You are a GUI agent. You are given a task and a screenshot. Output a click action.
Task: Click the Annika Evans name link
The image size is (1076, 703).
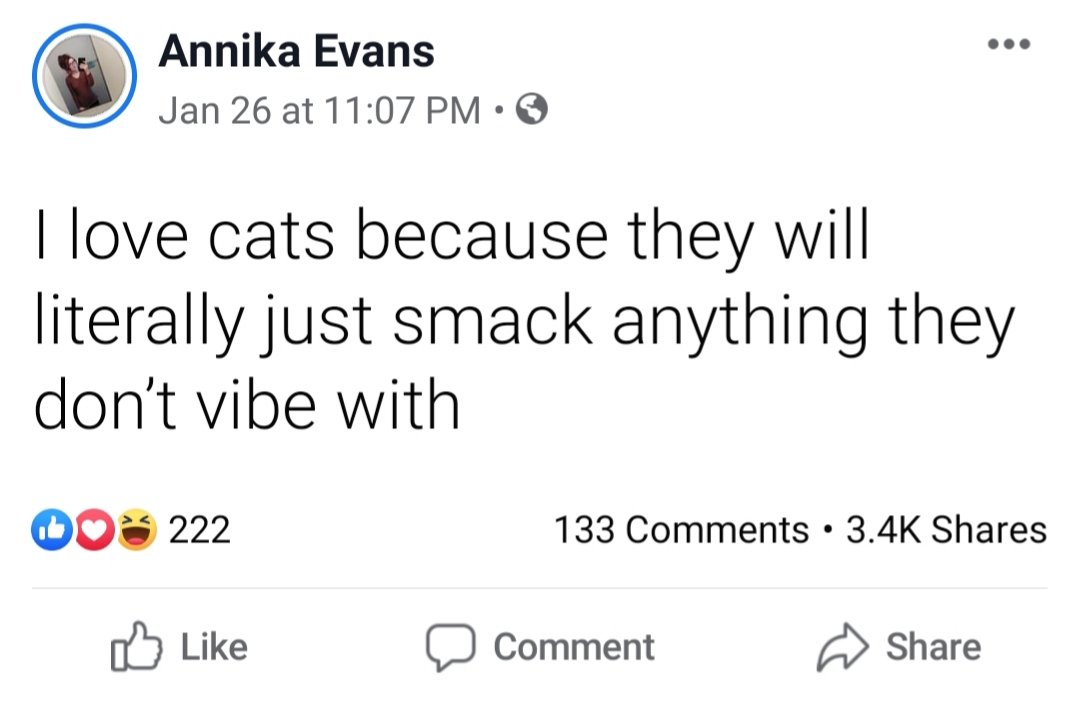pos(296,51)
